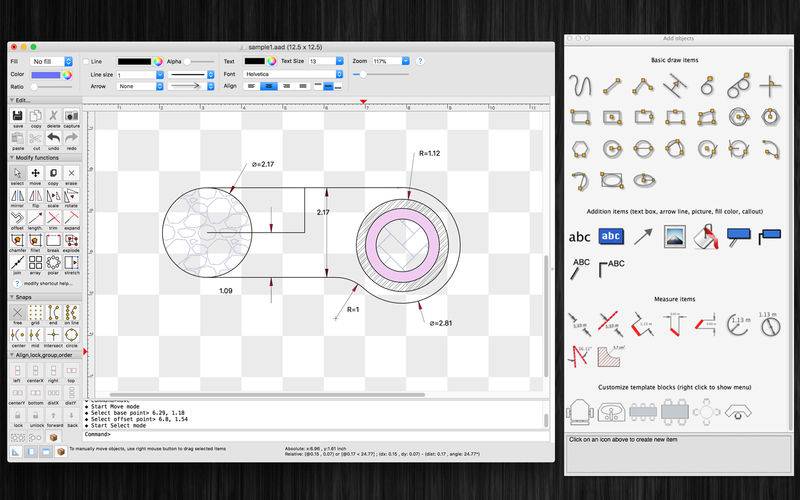
Task: Select the plain abc text box item
Action: (579, 237)
